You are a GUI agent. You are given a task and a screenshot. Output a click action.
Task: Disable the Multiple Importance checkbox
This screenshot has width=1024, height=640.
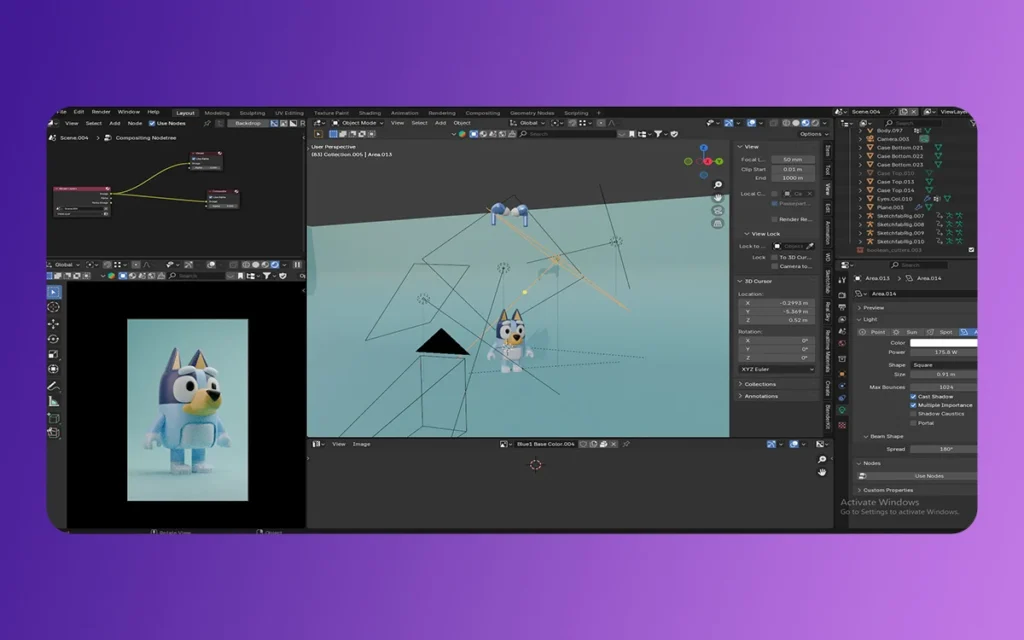pos(913,405)
